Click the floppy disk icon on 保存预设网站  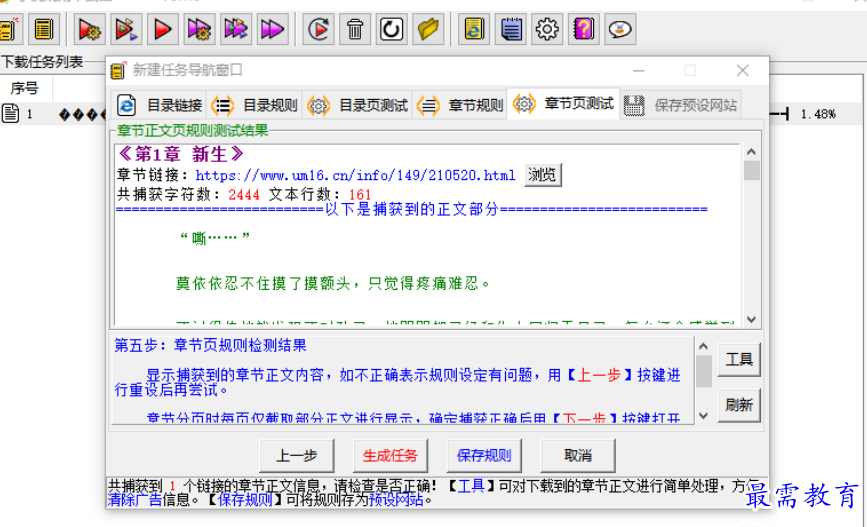click(634, 105)
